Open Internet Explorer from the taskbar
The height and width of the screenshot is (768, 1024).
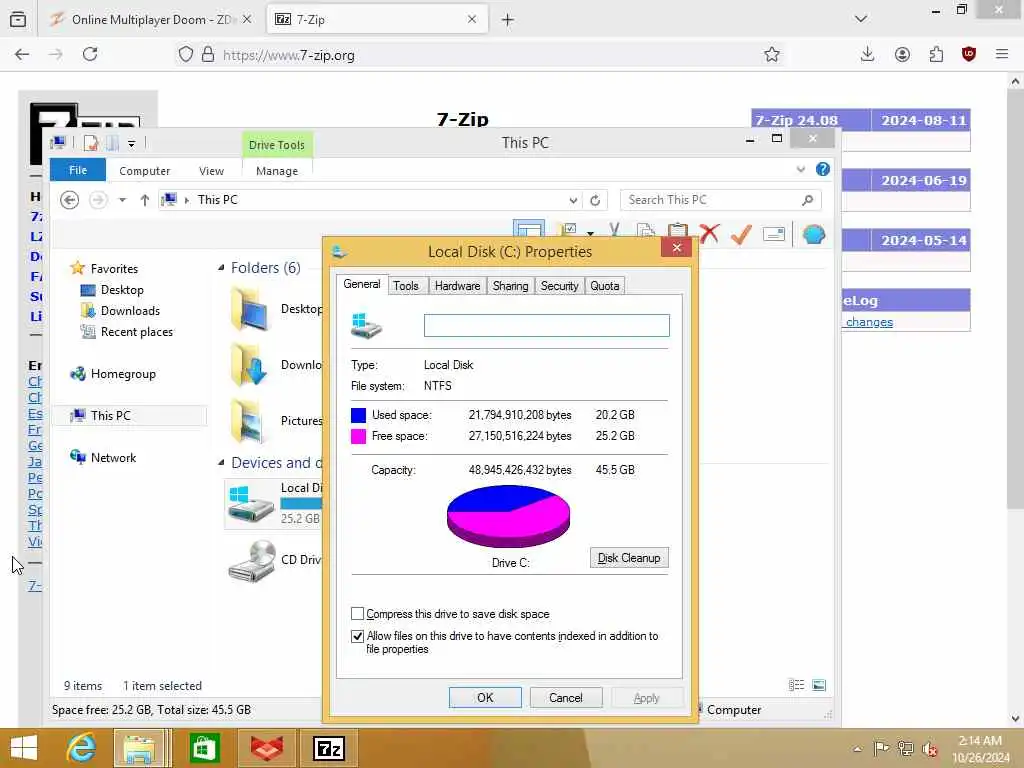tap(81, 748)
